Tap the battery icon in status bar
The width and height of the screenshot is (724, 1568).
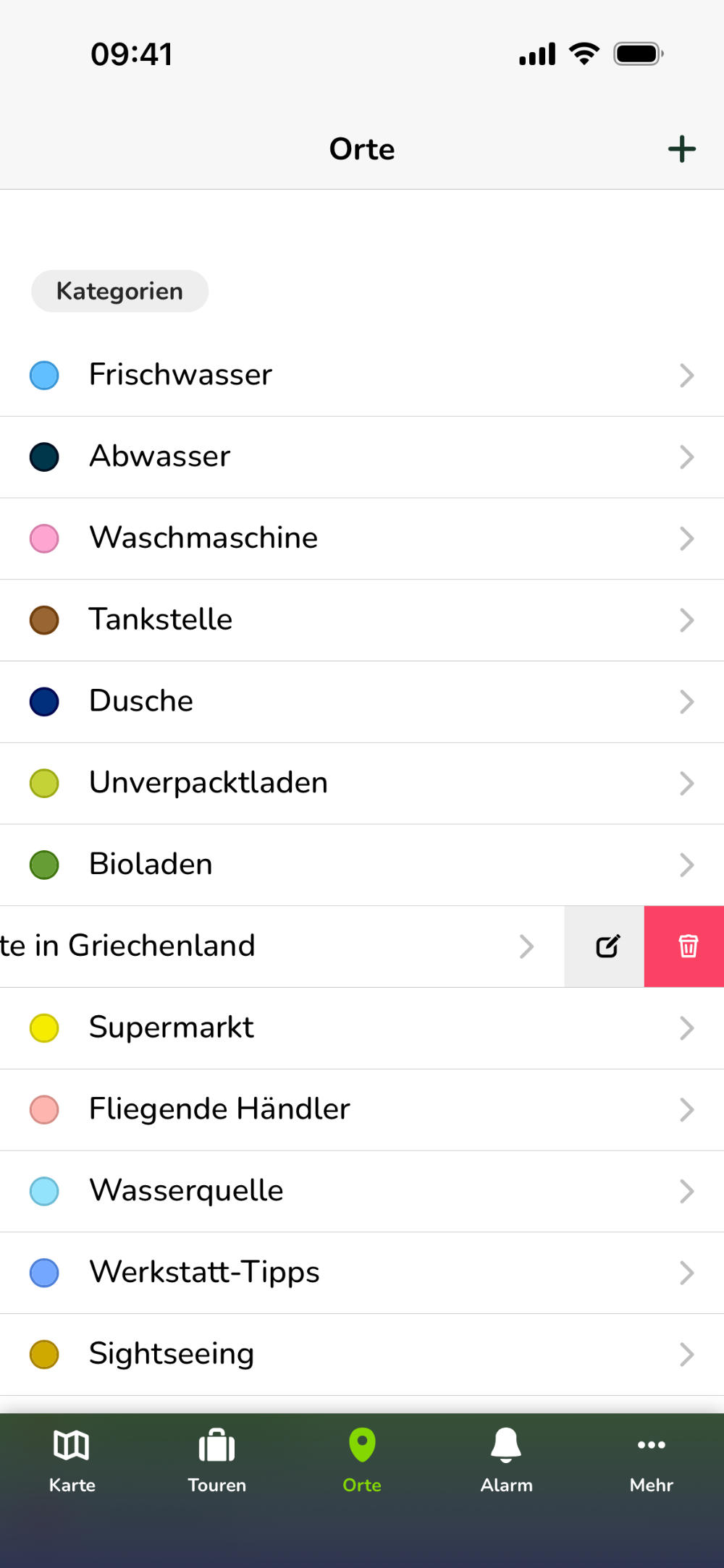[638, 54]
